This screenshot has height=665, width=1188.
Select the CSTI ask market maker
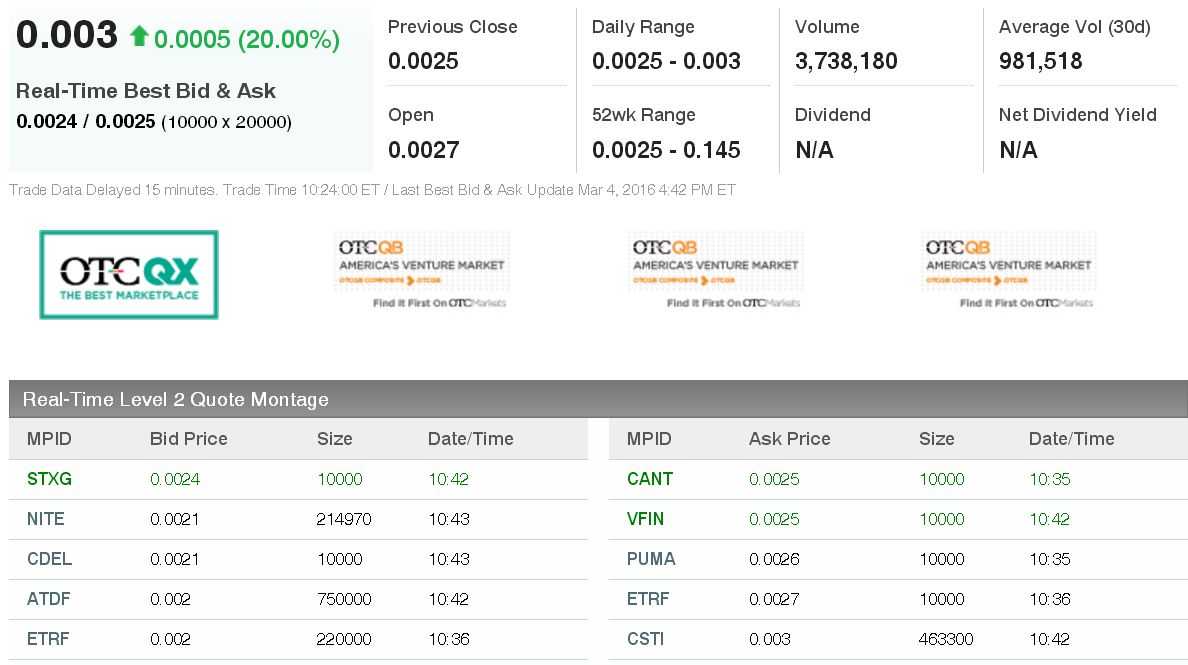[x=645, y=639]
